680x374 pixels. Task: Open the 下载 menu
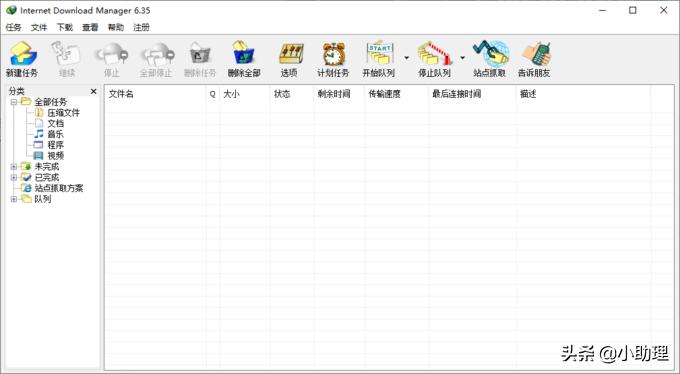pyautogui.click(x=65, y=27)
